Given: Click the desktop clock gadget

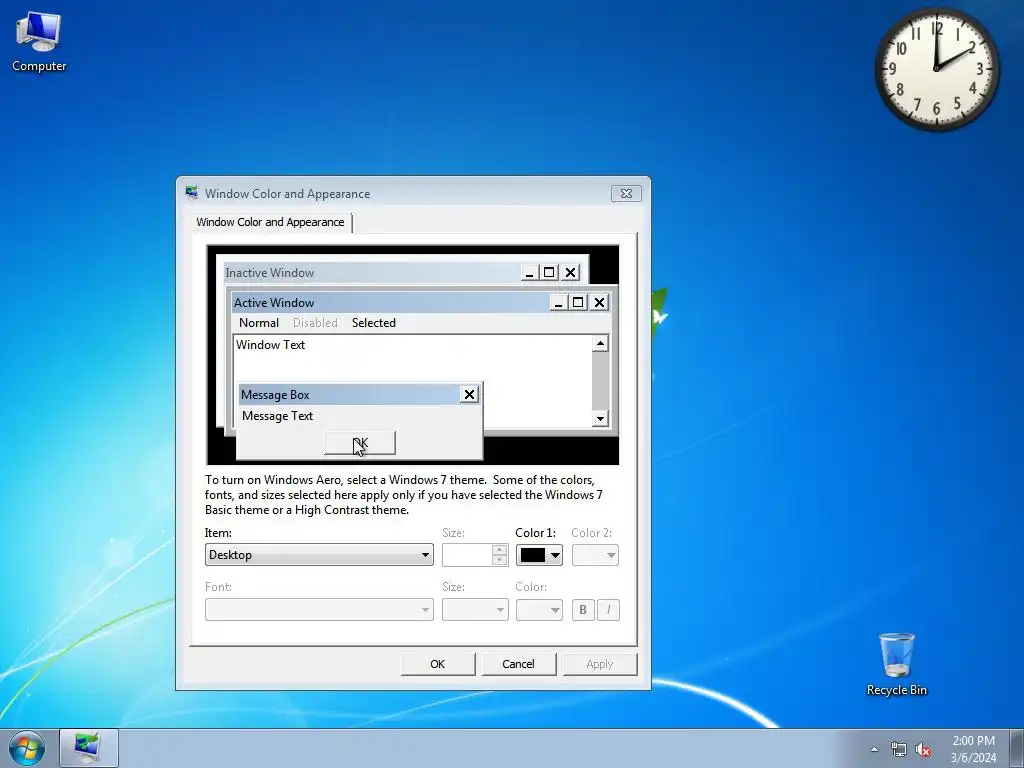Looking at the screenshot, I should coord(936,69).
